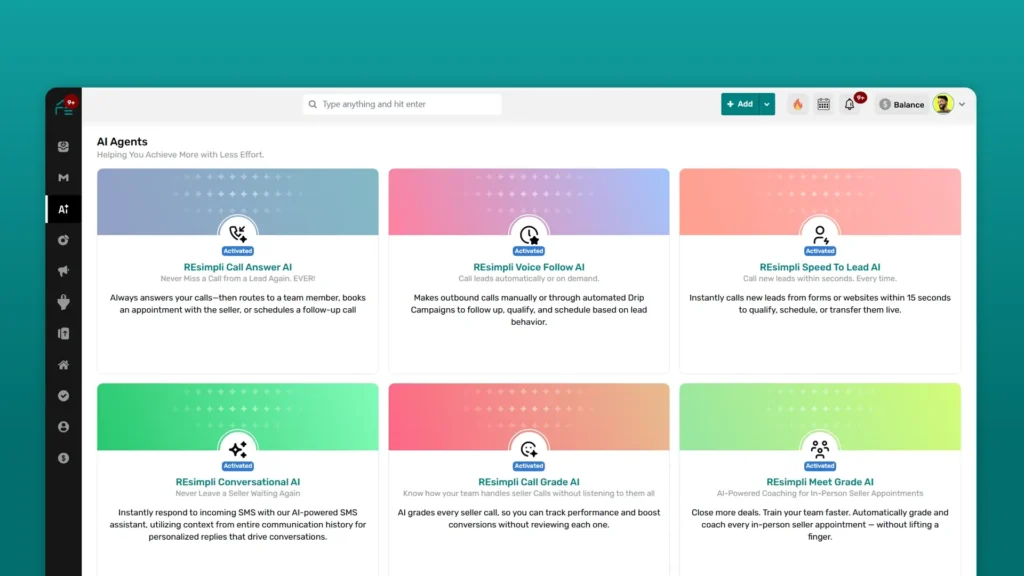1024x576 pixels.
Task: Open REsimpli Conversational AI link
Action: [x=238, y=482]
